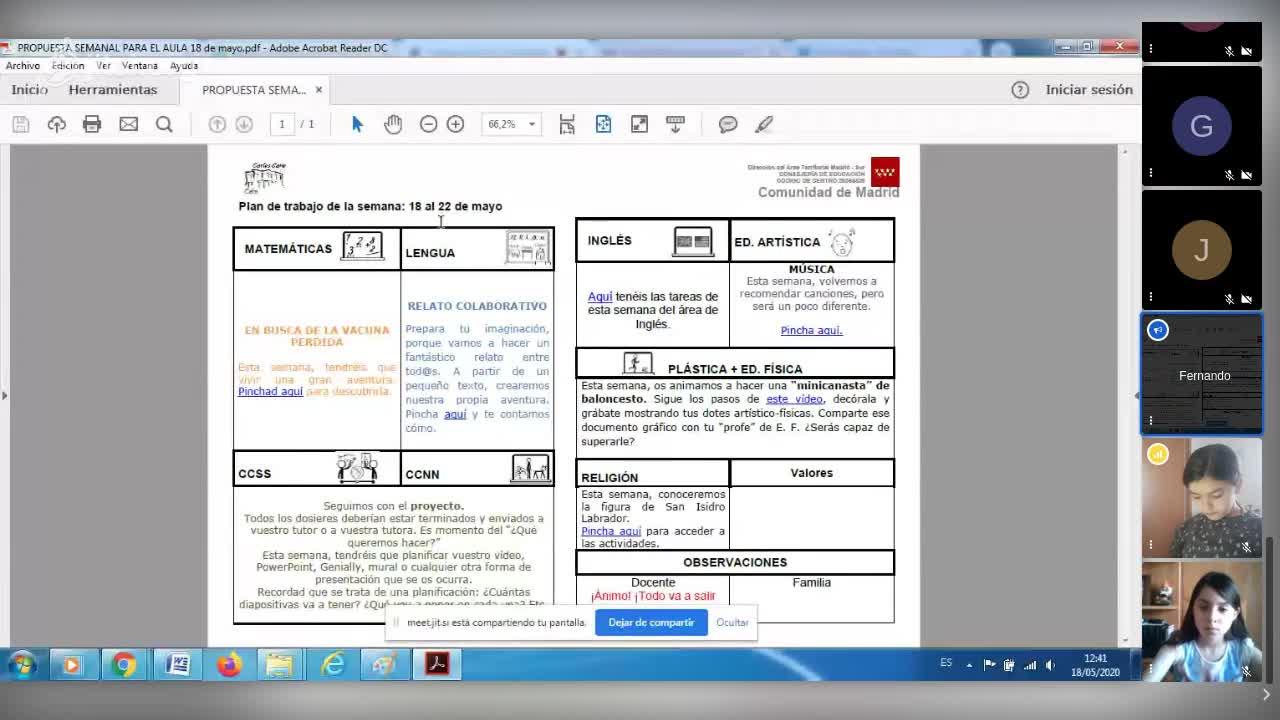Screen dimensions: 1280x720
Task: Toggle fit page to window
Action: coord(603,124)
